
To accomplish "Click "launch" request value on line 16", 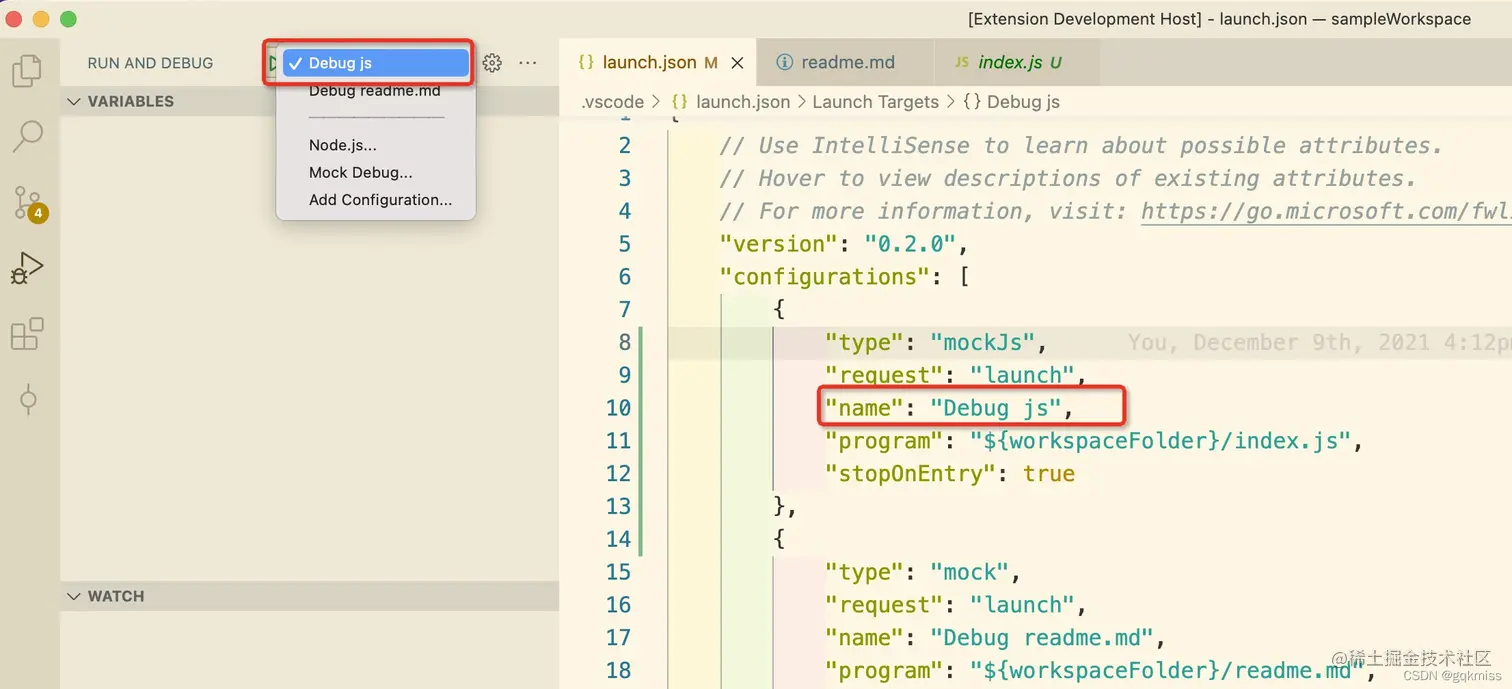I will tap(1022, 605).
